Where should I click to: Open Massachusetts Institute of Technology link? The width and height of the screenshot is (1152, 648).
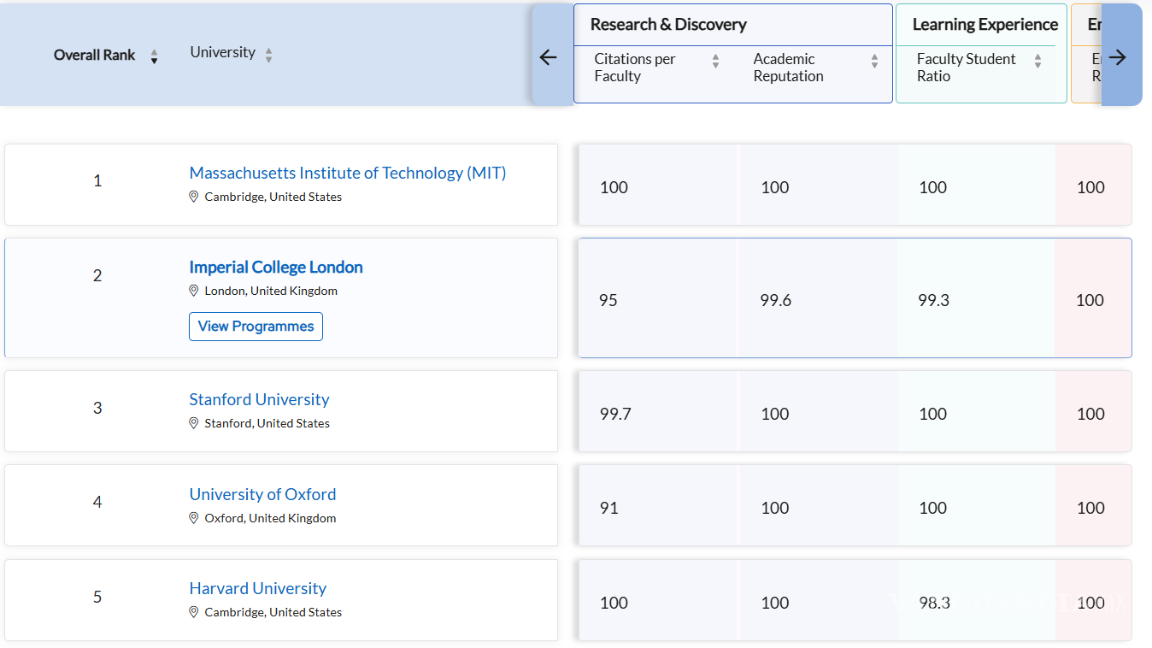tap(347, 173)
